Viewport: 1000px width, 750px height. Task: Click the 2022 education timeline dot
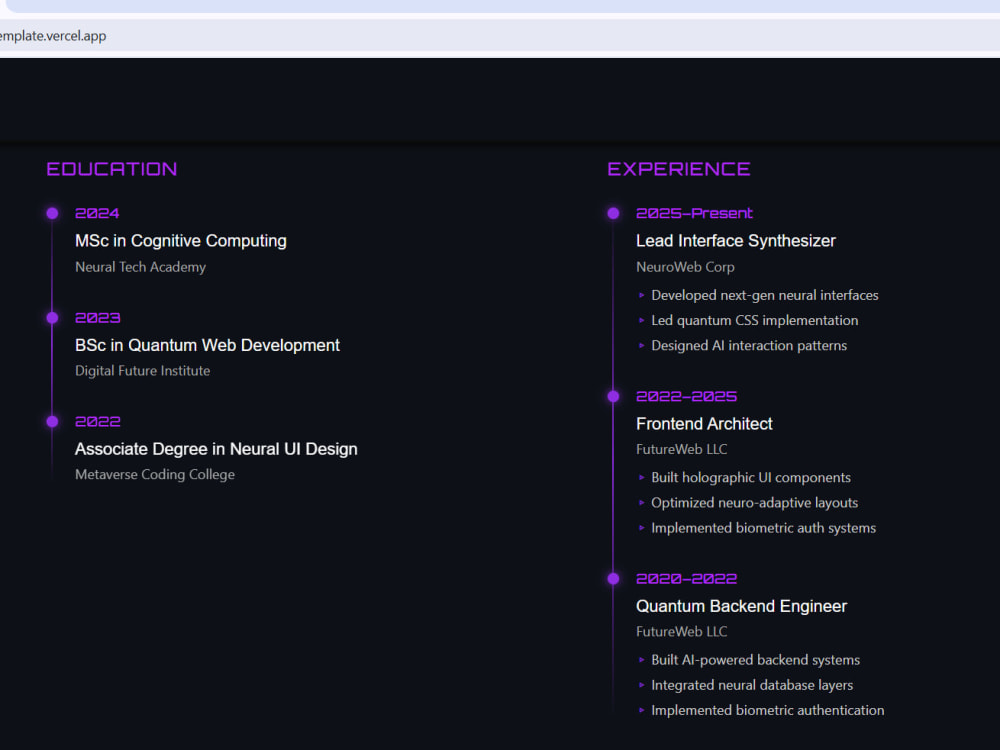(x=52, y=422)
